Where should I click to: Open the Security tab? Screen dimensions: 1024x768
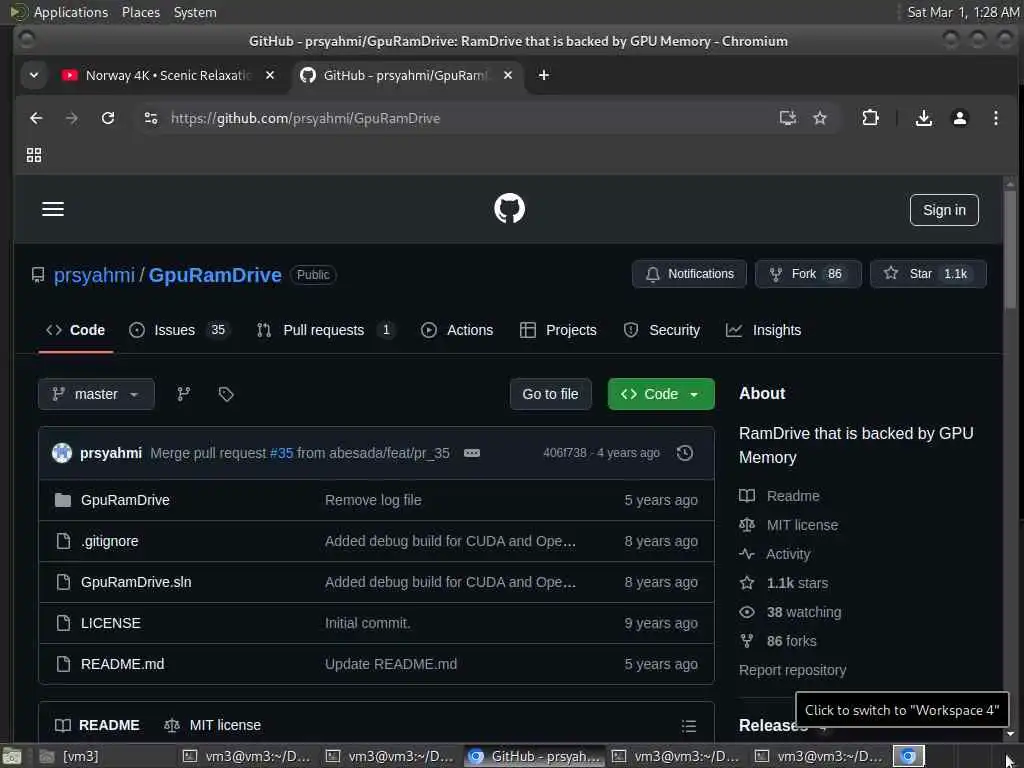coord(662,330)
